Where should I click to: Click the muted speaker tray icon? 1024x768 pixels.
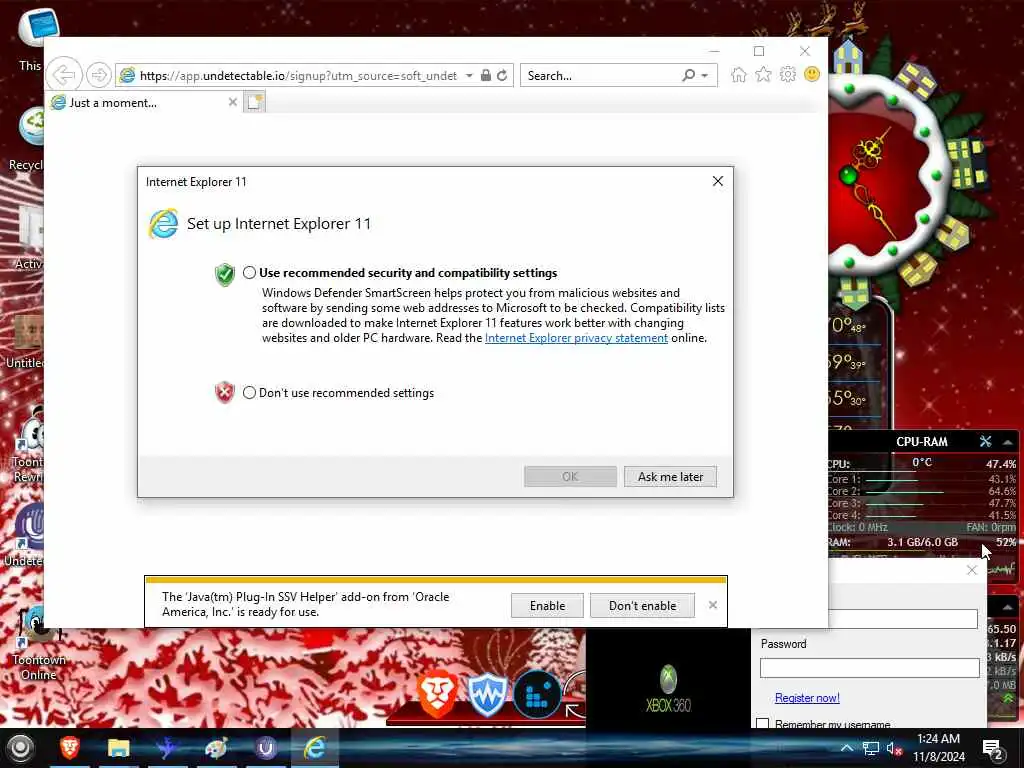894,748
